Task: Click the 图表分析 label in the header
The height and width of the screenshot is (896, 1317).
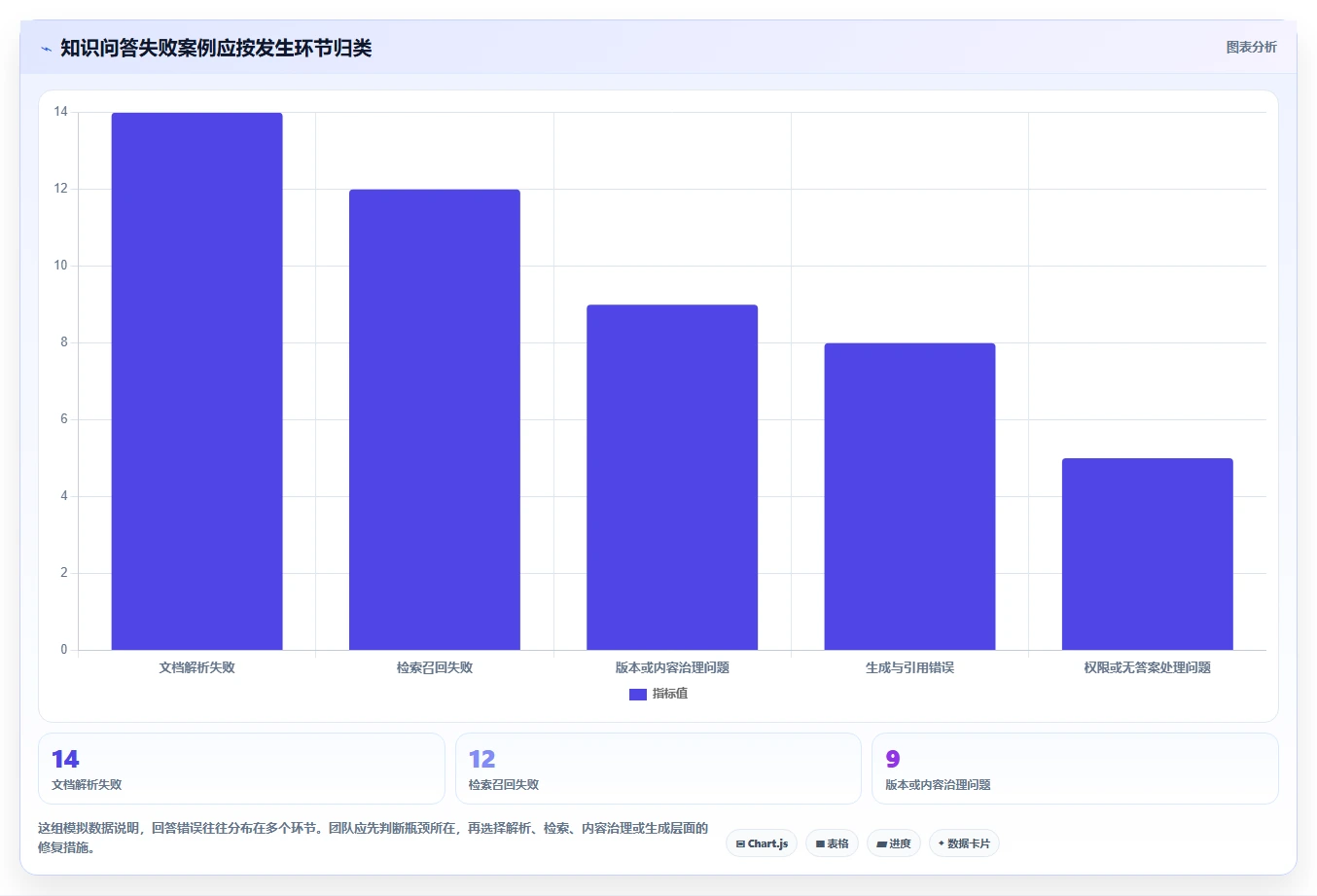Action: [x=1251, y=47]
